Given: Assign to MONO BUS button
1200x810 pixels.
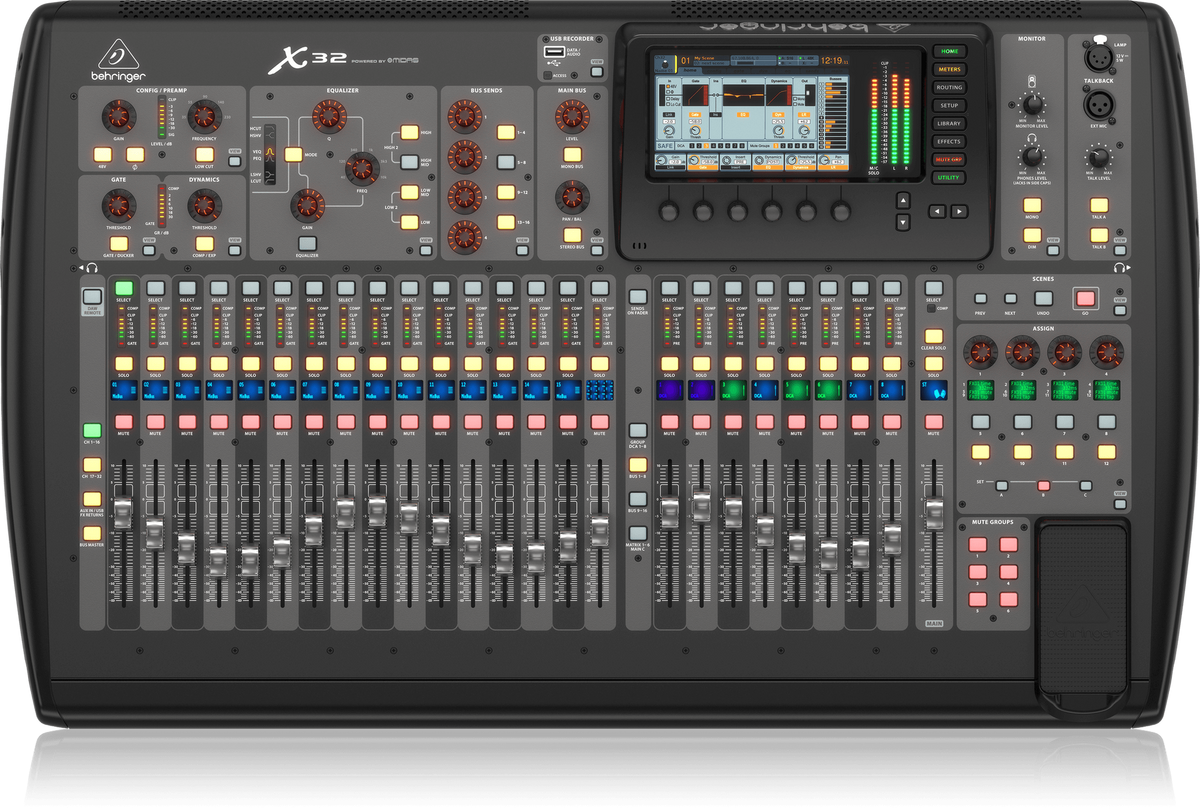Looking at the screenshot, I should point(572,153).
